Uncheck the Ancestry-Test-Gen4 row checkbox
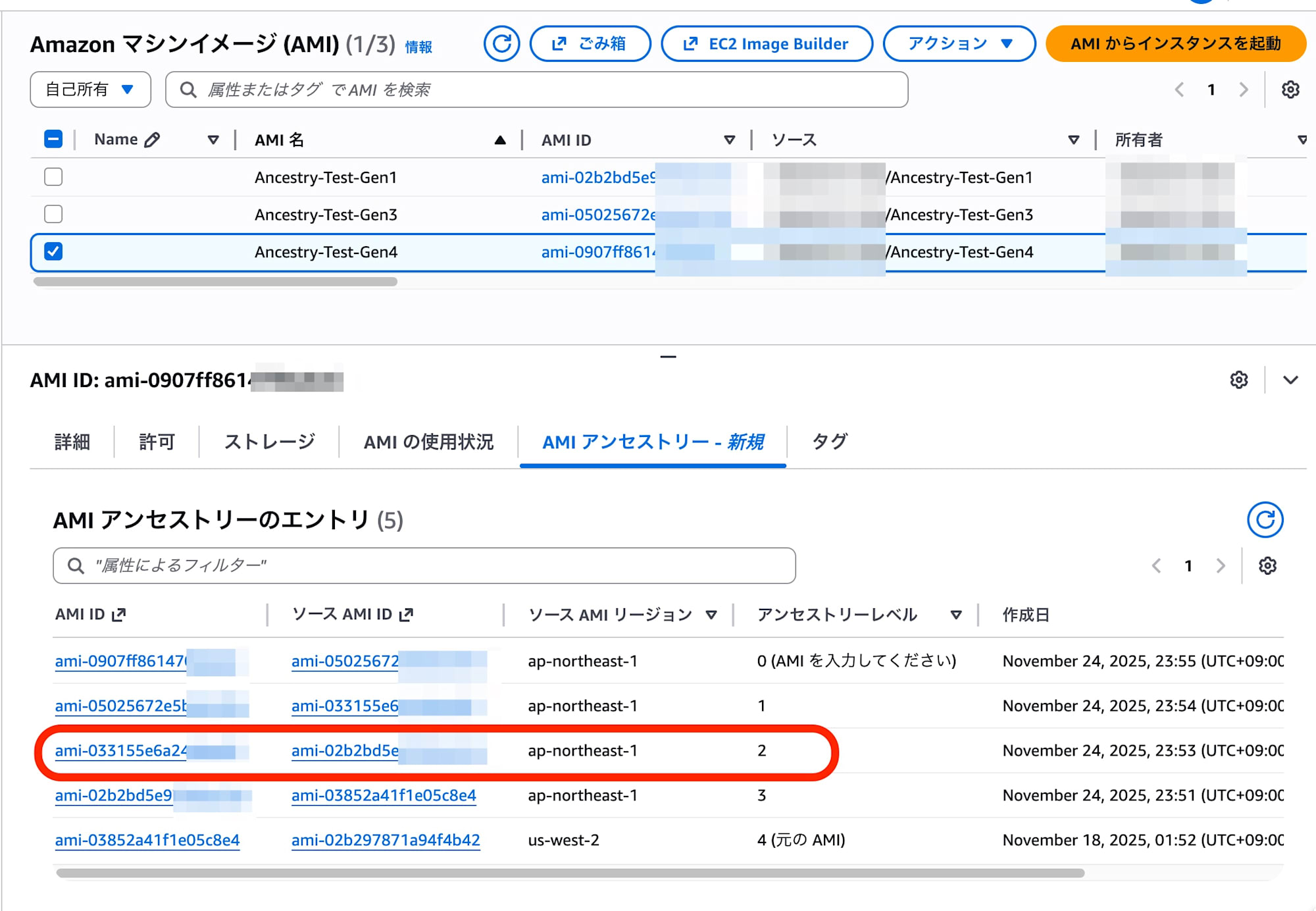 click(x=53, y=251)
